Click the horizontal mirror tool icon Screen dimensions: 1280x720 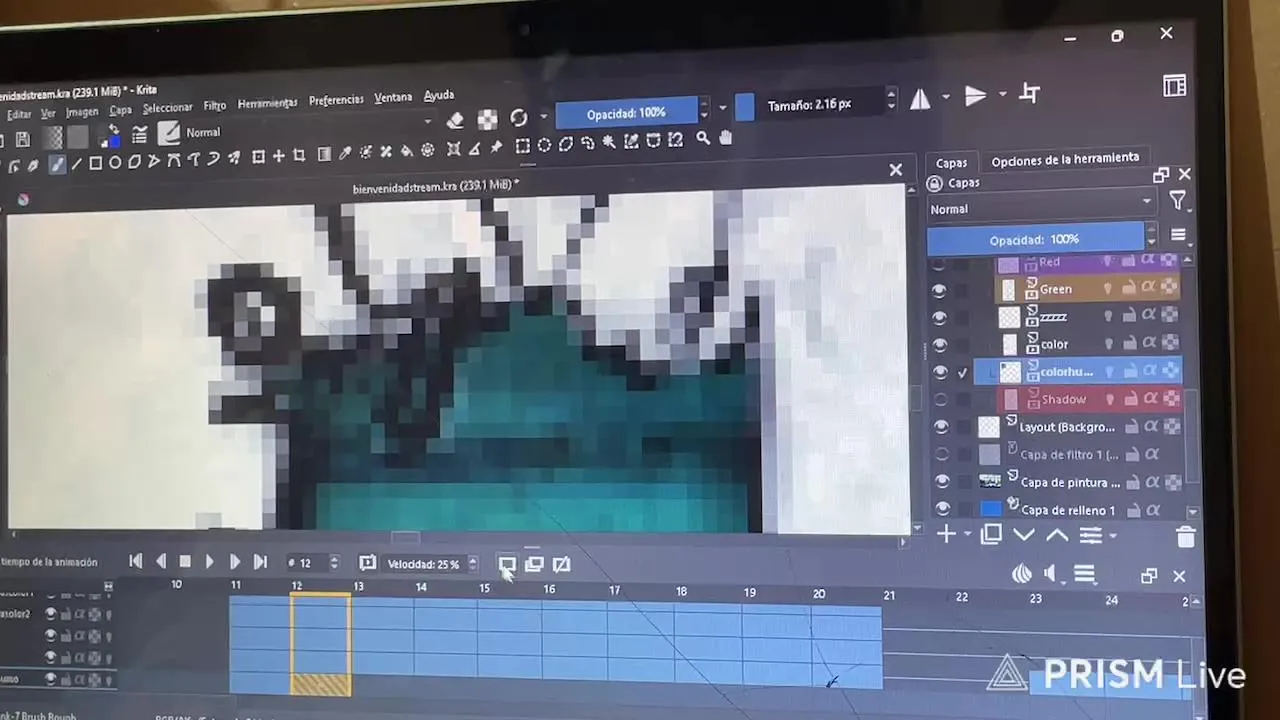point(920,99)
